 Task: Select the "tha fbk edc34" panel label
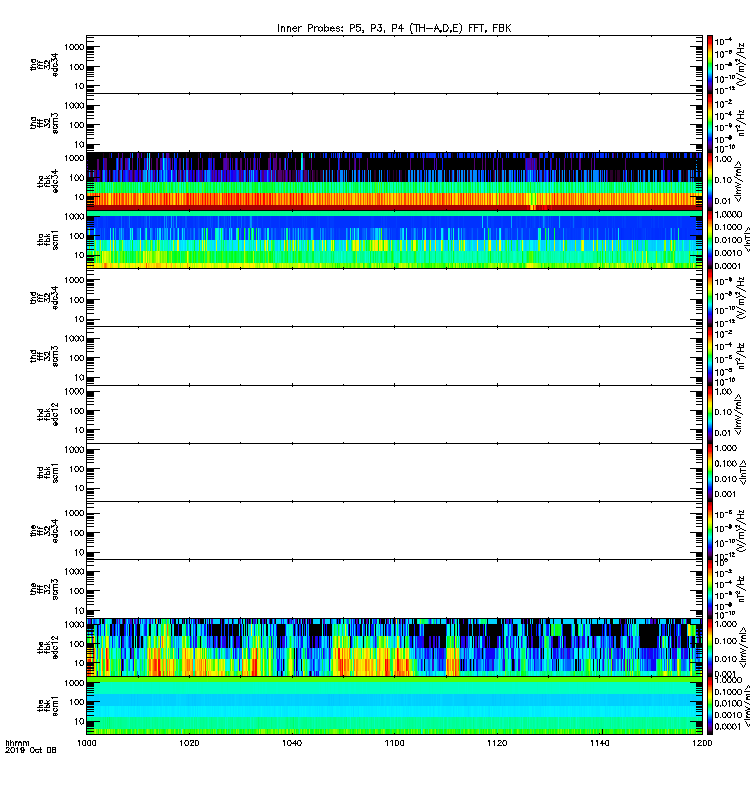tap(48, 181)
